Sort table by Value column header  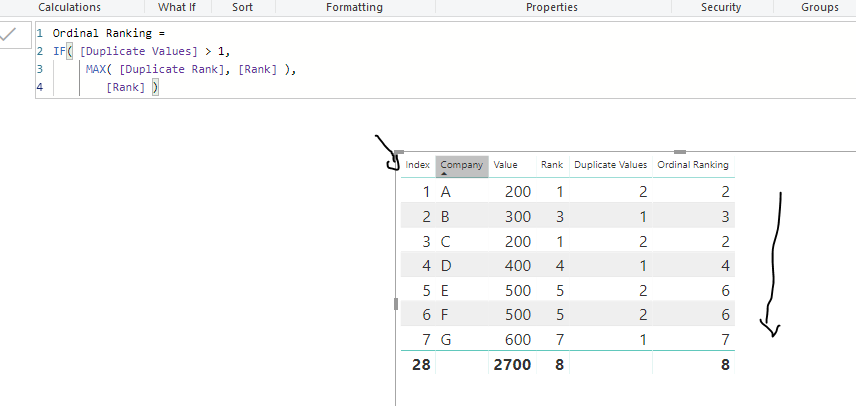[506, 165]
